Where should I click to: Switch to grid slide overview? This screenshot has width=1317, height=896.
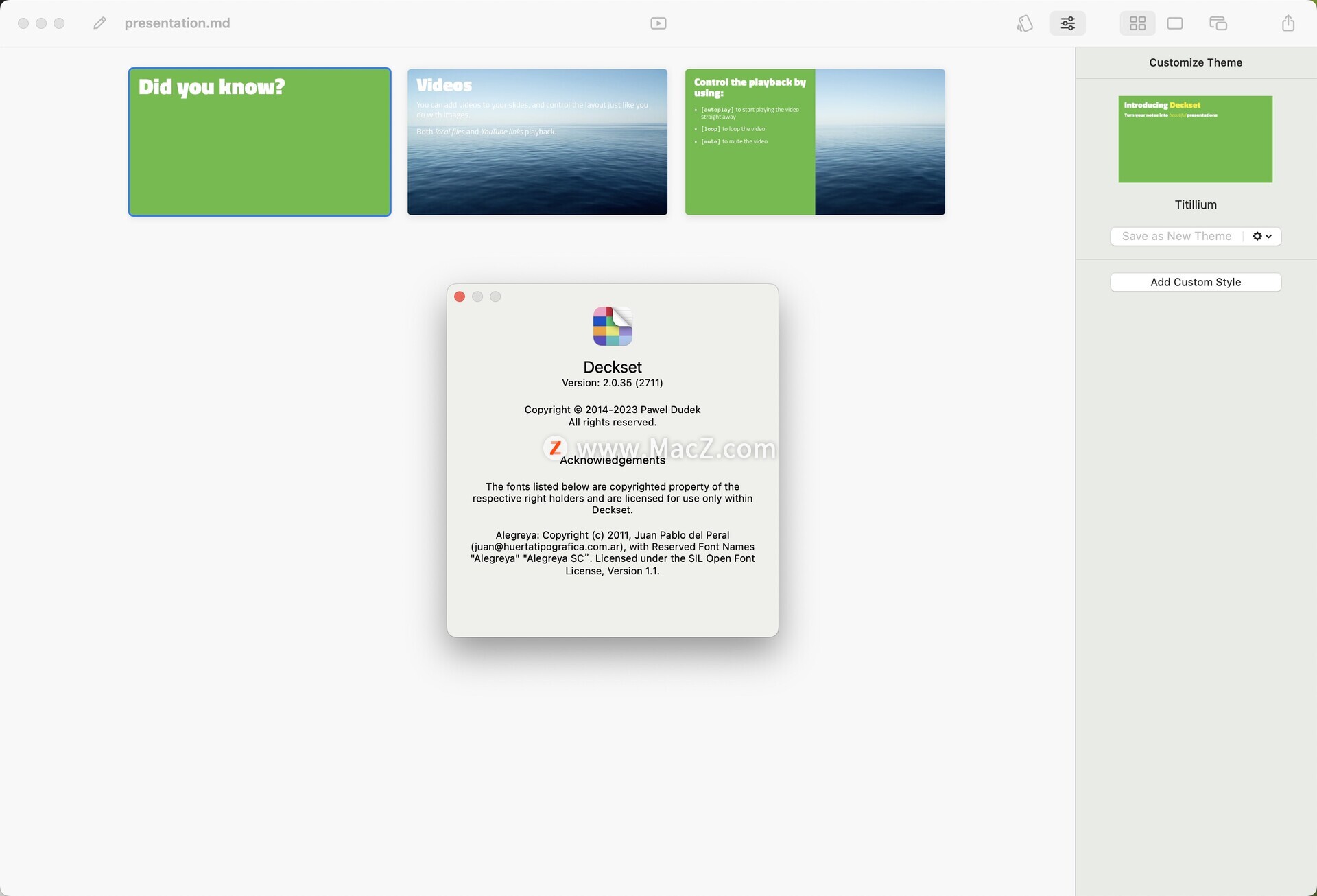tap(1137, 23)
